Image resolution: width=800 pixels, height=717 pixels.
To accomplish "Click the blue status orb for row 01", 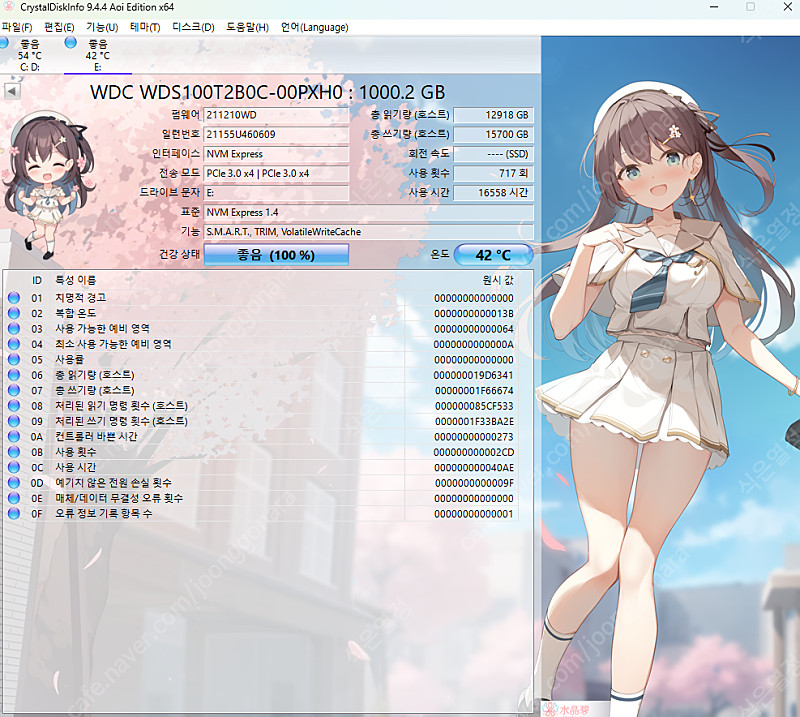I will pos(14,298).
